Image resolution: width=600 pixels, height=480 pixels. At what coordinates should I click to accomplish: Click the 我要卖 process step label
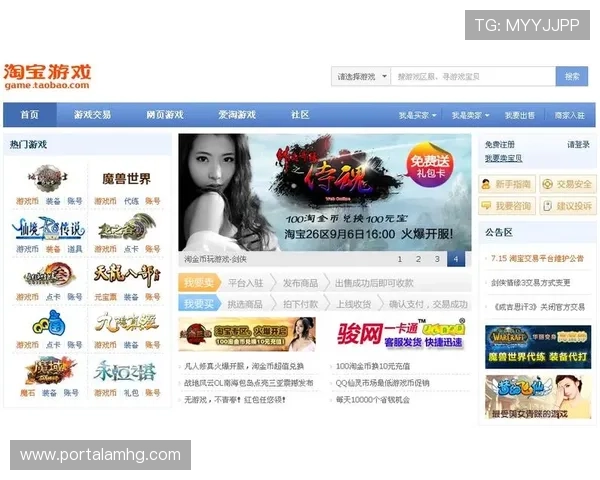[x=199, y=283]
